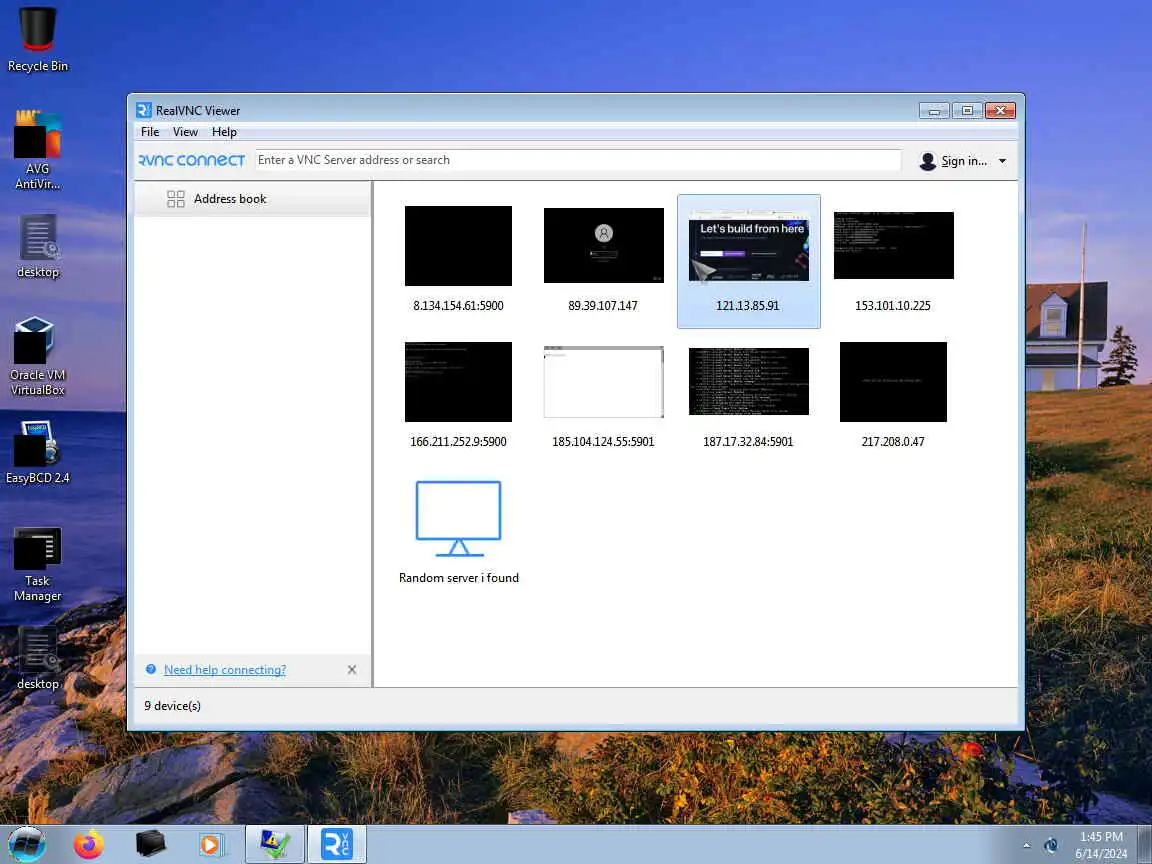Select the desktop file icon below Task Manager
This screenshot has width=1152, height=864.
[37, 658]
